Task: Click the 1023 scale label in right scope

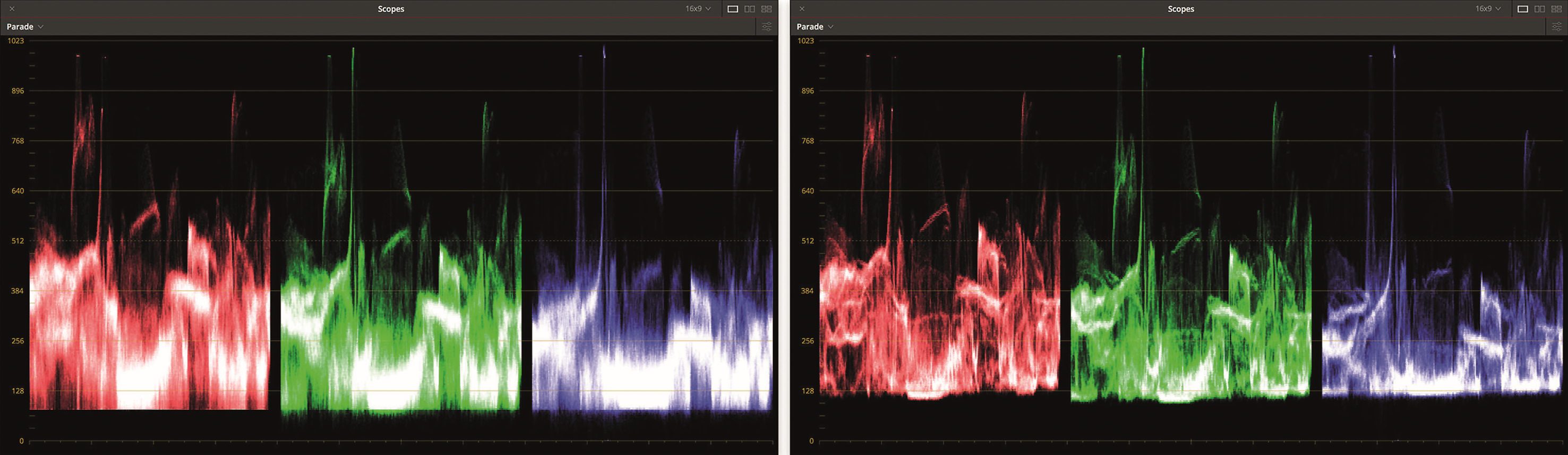Action: pyautogui.click(x=806, y=41)
